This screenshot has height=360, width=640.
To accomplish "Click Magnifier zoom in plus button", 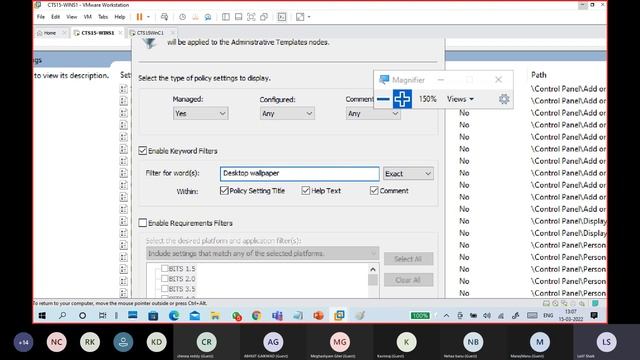I will (x=402, y=99).
